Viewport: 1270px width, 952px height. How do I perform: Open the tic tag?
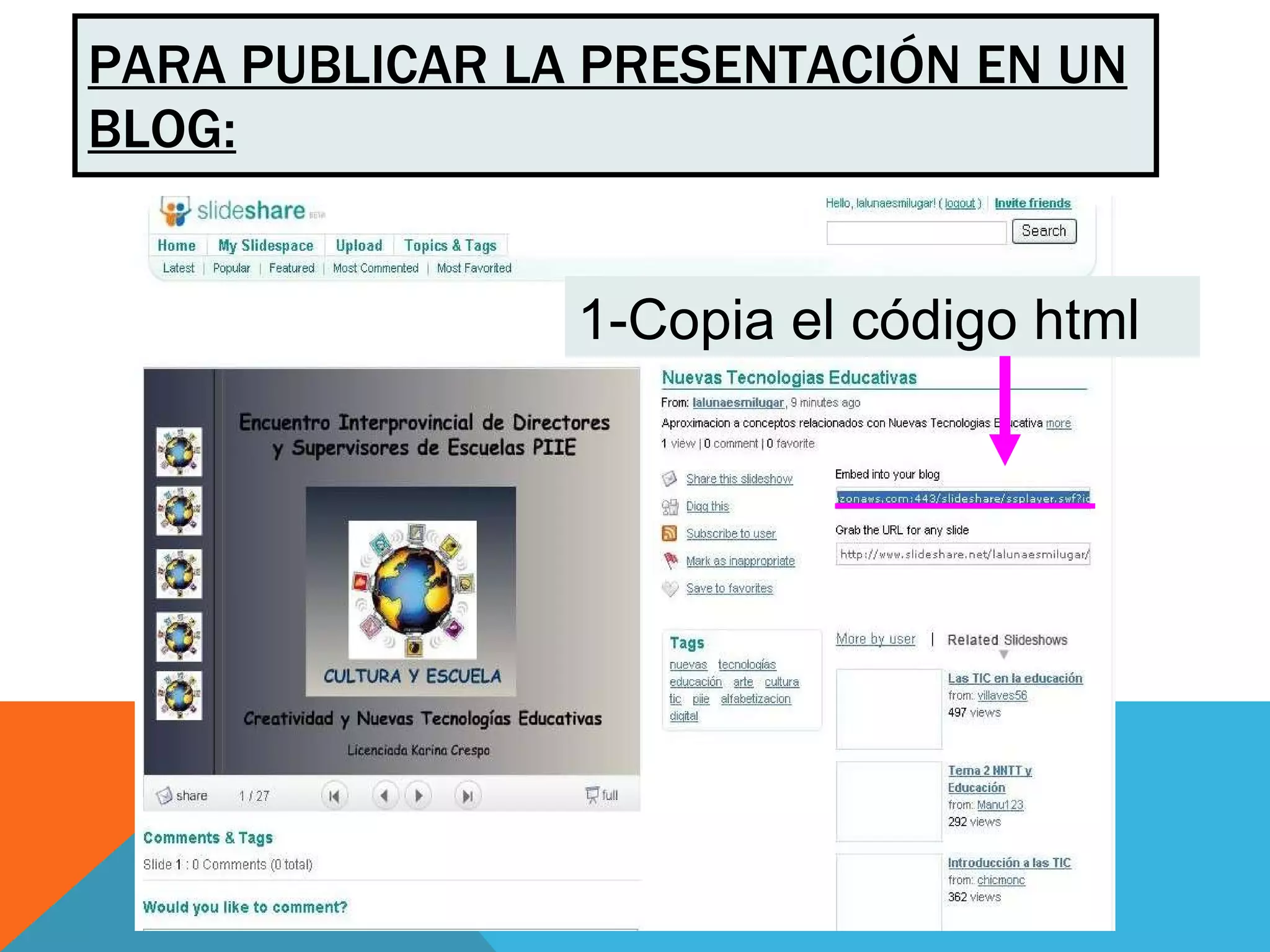click(x=675, y=699)
